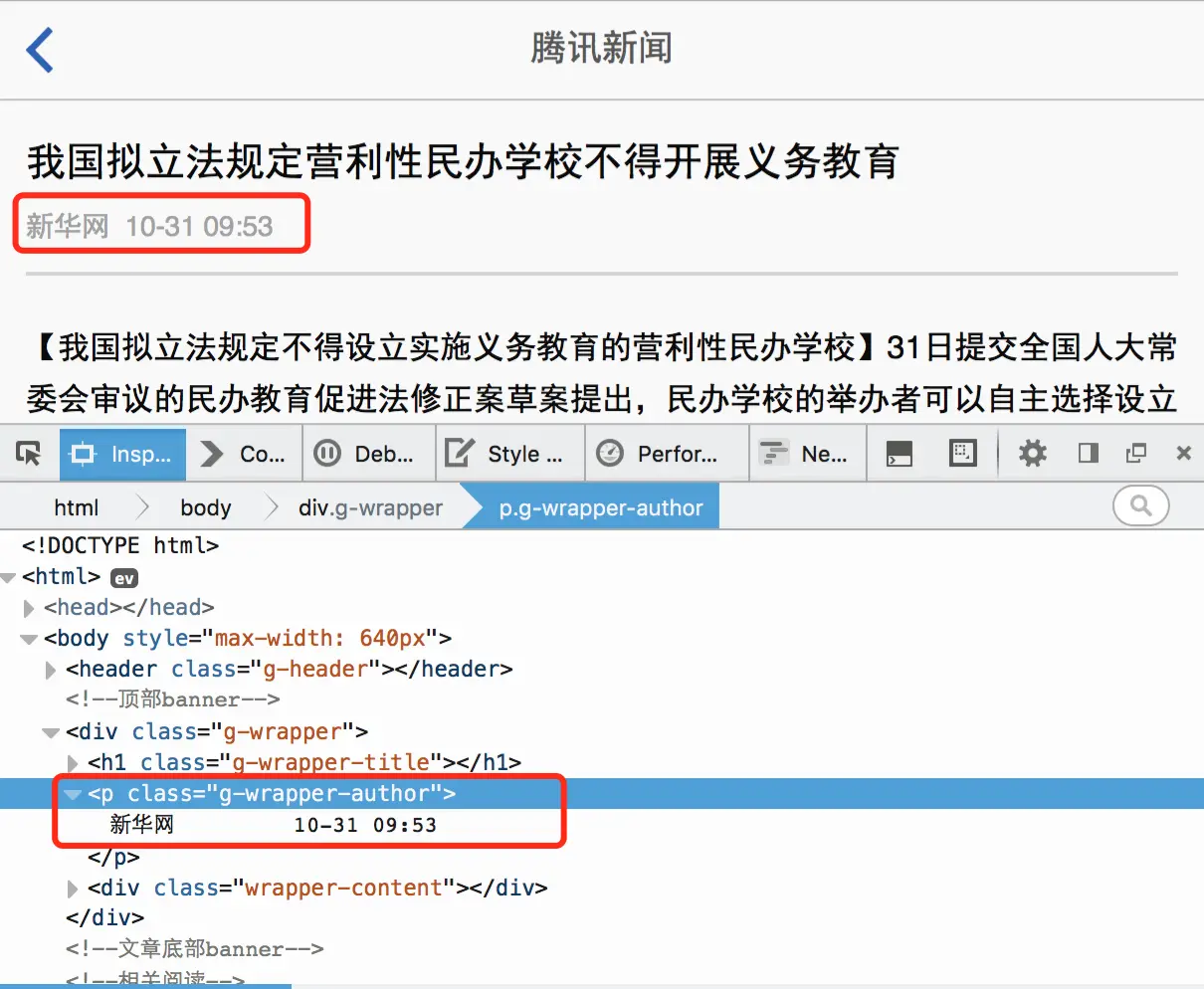The image size is (1204, 989).
Task: Select p.g-wrapper-author breadcrumb
Action: pyautogui.click(x=601, y=507)
